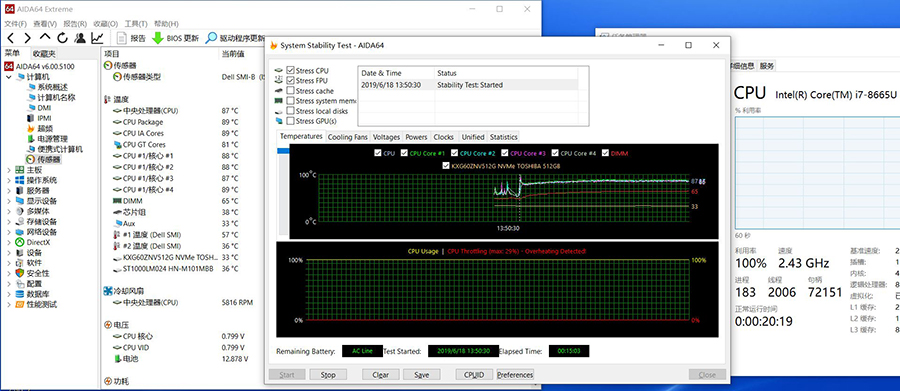Click the refresh icon in AIDA64 toolbar
This screenshot has width=900, height=391.
click(x=63, y=38)
